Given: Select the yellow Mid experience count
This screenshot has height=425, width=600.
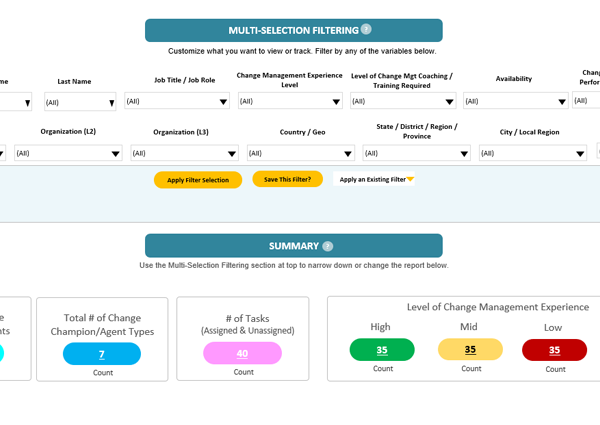Looking at the screenshot, I should [470, 349].
